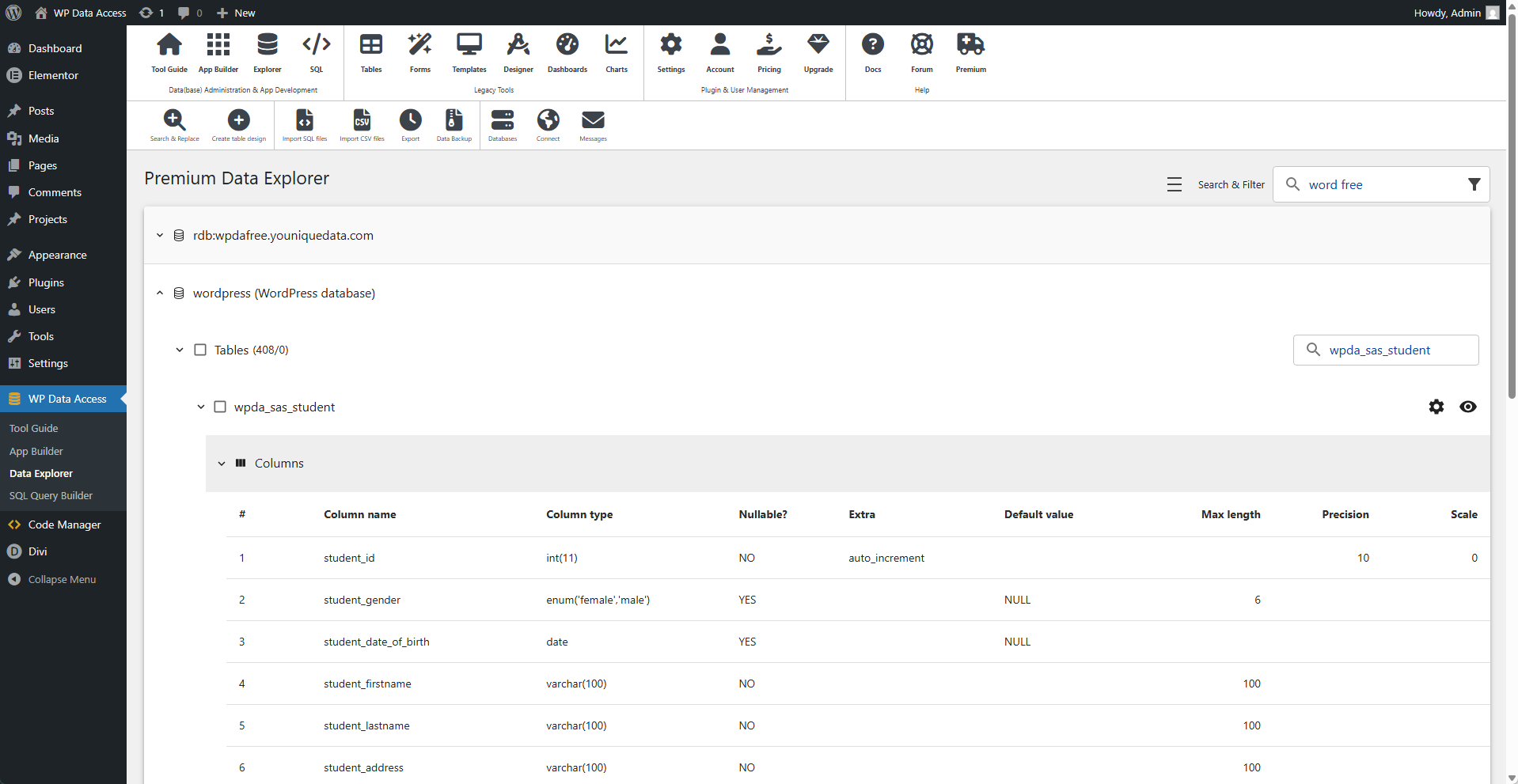Check the Tables (408/0) checkbox
The width and height of the screenshot is (1518, 784).
200,350
